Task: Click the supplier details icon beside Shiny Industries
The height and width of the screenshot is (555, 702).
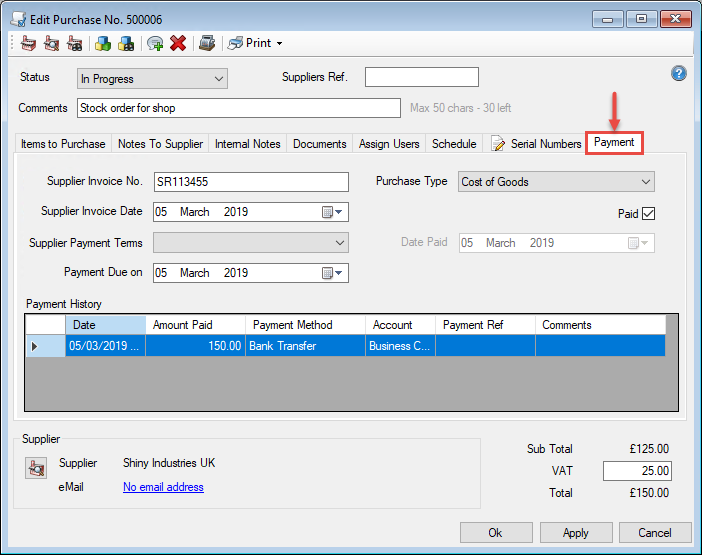Action: 37,467
